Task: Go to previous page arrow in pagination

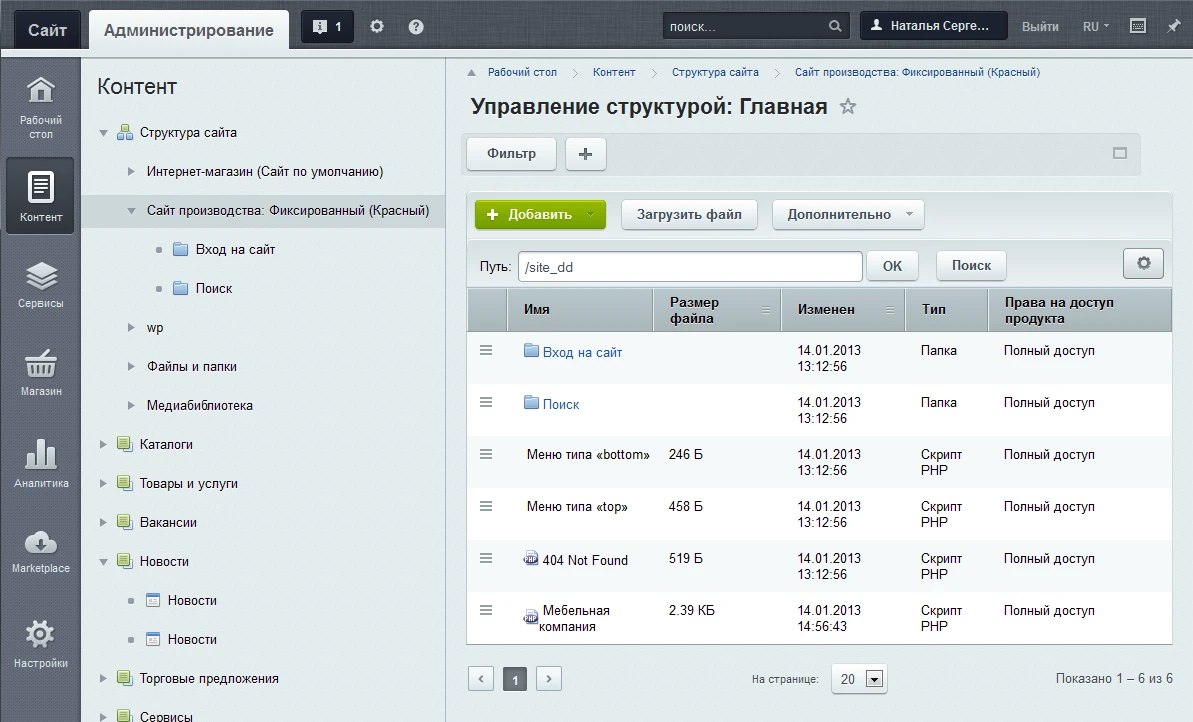Action: pos(481,679)
